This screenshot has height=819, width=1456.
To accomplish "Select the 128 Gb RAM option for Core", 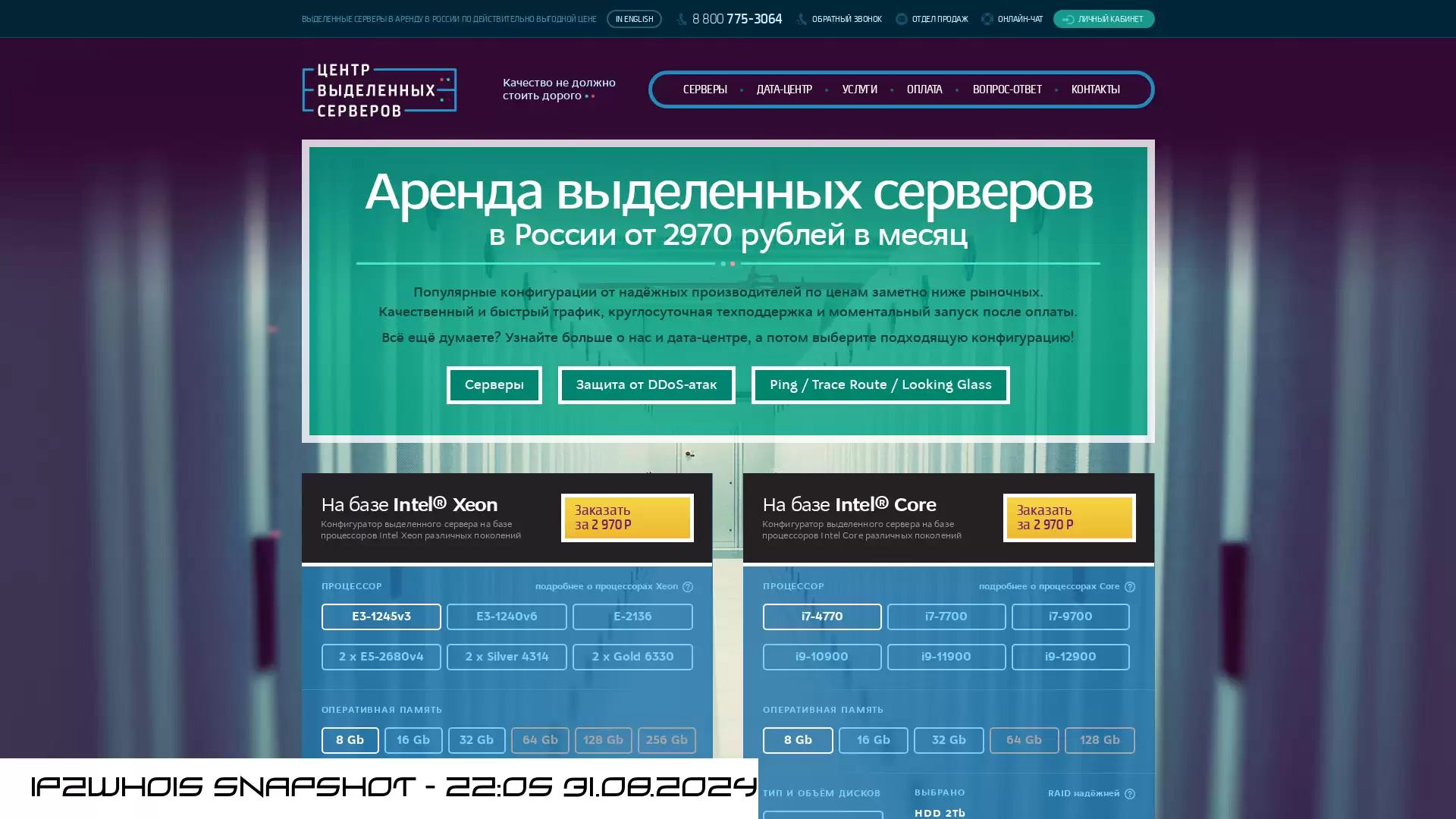I will coord(1099,739).
